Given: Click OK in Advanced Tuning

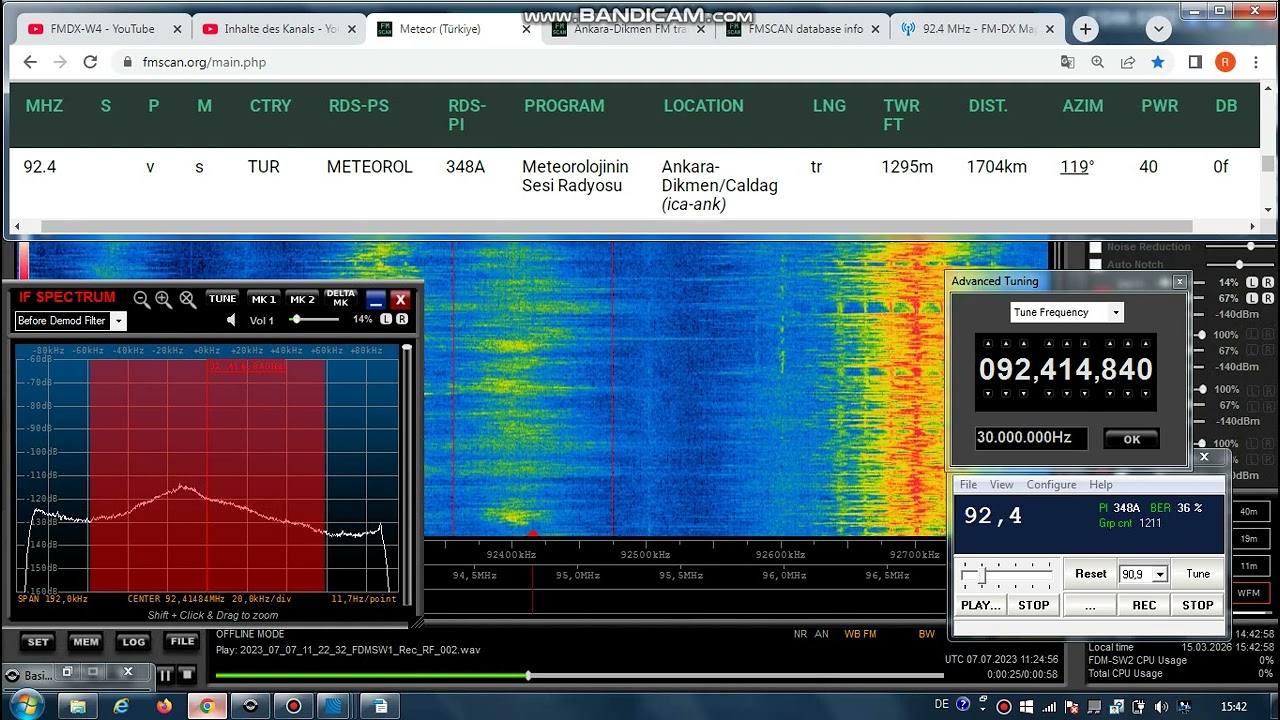Looking at the screenshot, I should click(x=1131, y=439).
